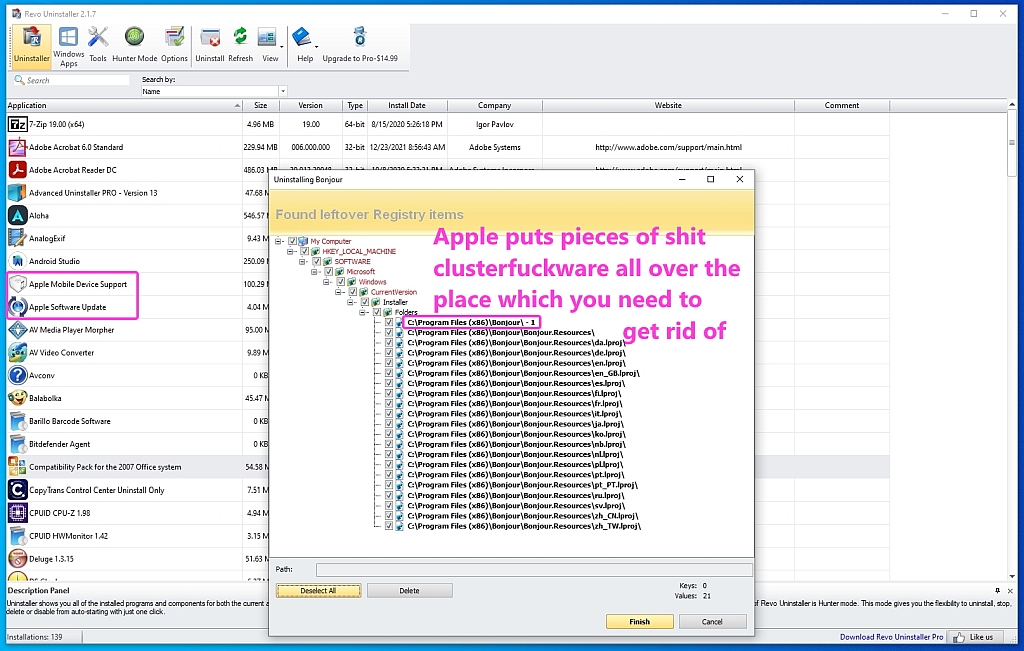Sort list by Install Date column
Image resolution: width=1024 pixels, height=651 pixels.
(x=407, y=105)
